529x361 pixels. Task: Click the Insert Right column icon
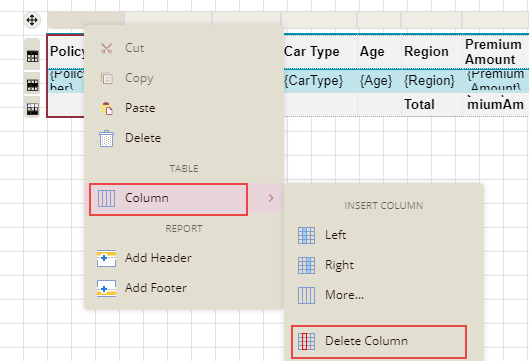(306, 265)
